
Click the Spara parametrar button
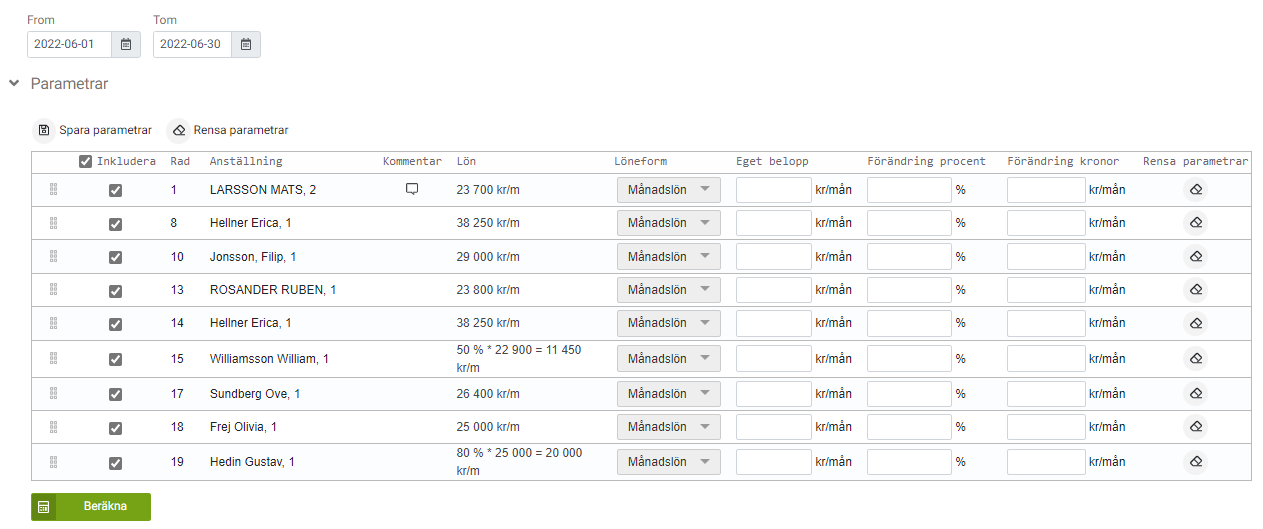[x=94, y=130]
